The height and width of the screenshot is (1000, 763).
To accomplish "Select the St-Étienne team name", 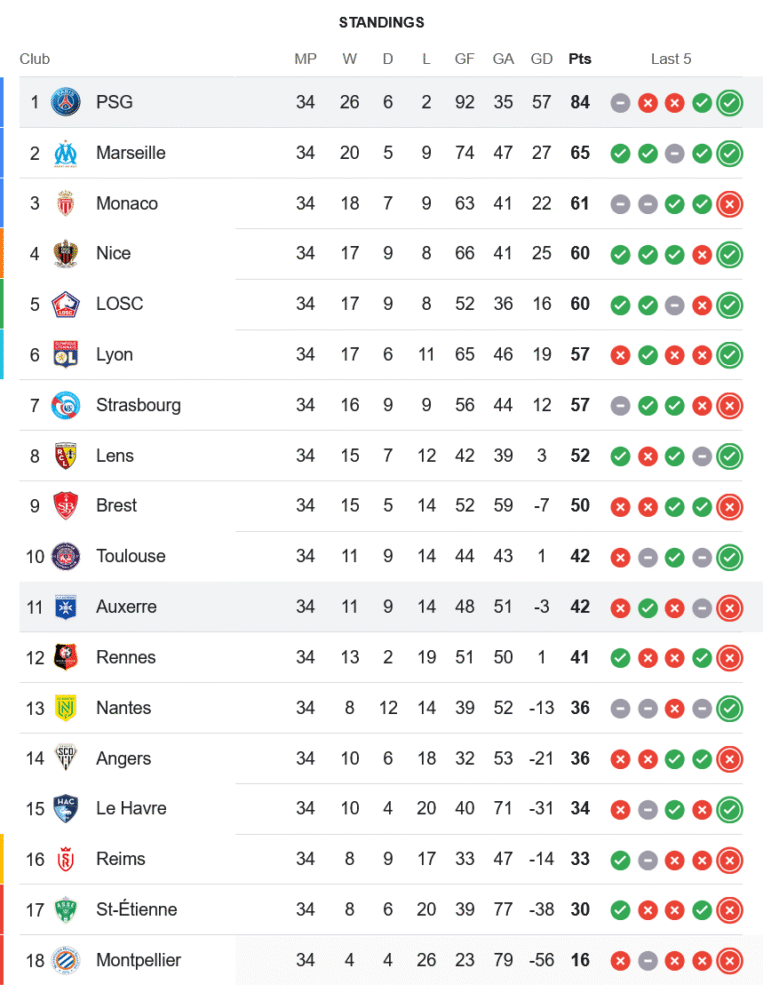I will 136,909.
